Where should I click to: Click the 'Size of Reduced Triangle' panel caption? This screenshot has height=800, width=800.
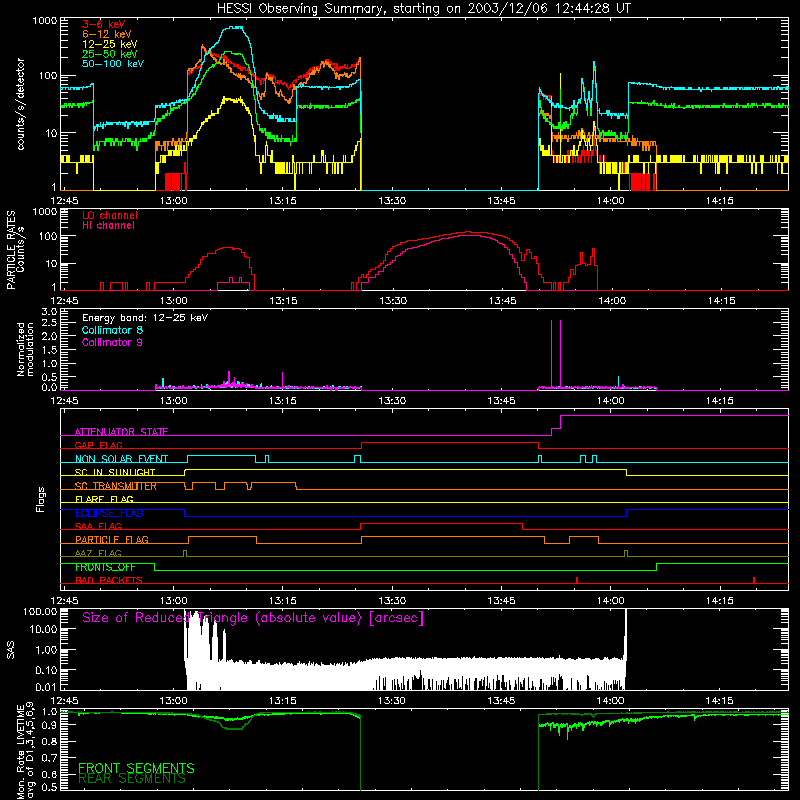[253, 618]
